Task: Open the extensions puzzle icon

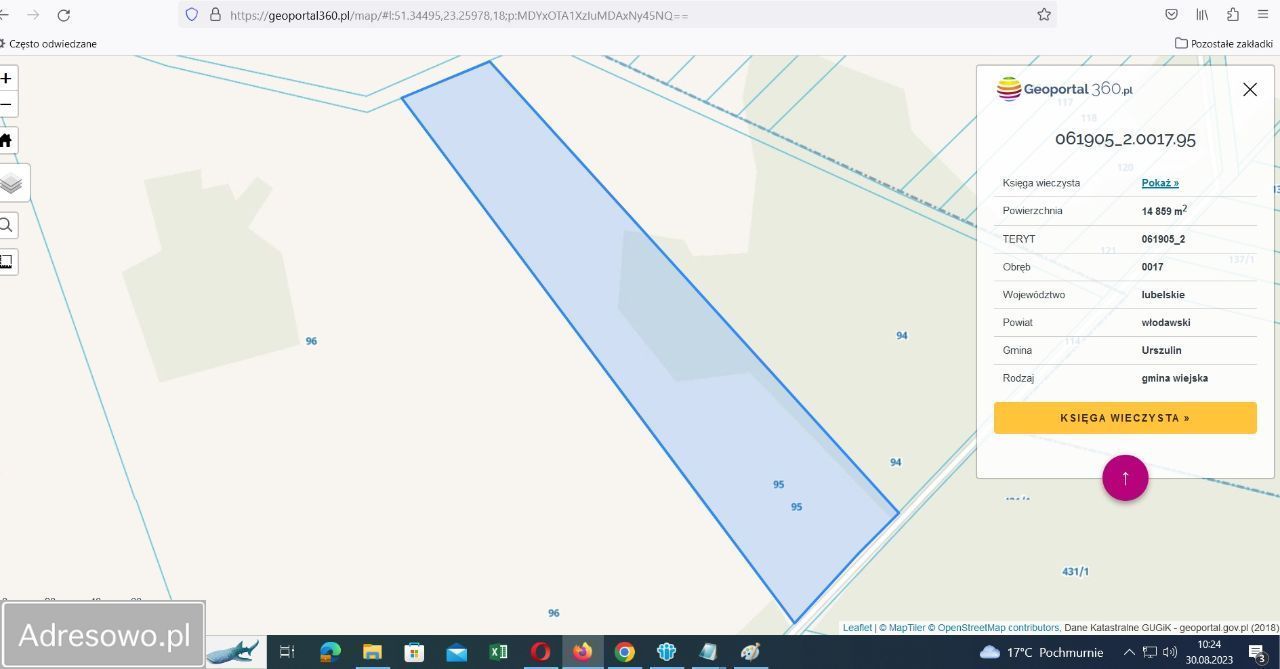Action: (x=1233, y=15)
